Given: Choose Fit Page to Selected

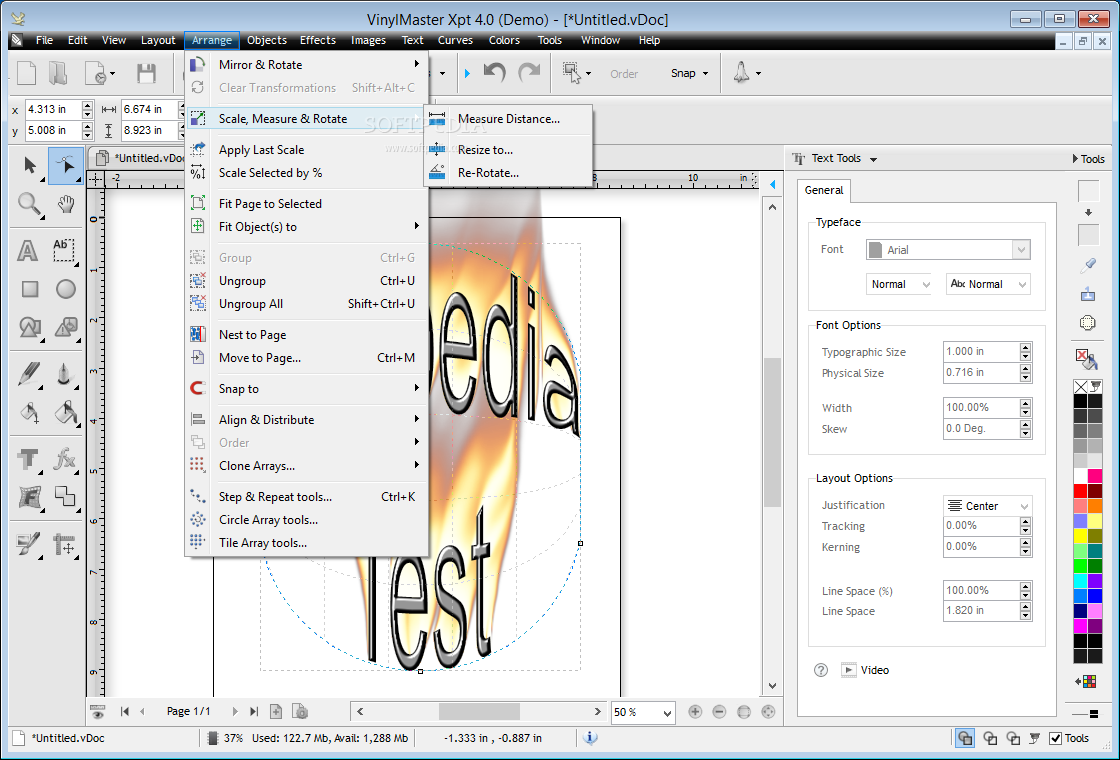Looking at the screenshot, I should (307, 204).
